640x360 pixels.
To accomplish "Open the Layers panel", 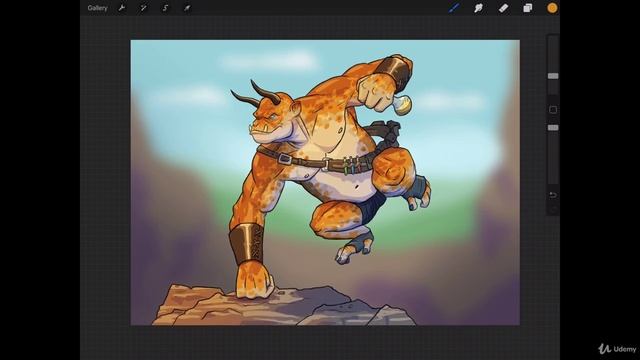I will coord(528,8).
